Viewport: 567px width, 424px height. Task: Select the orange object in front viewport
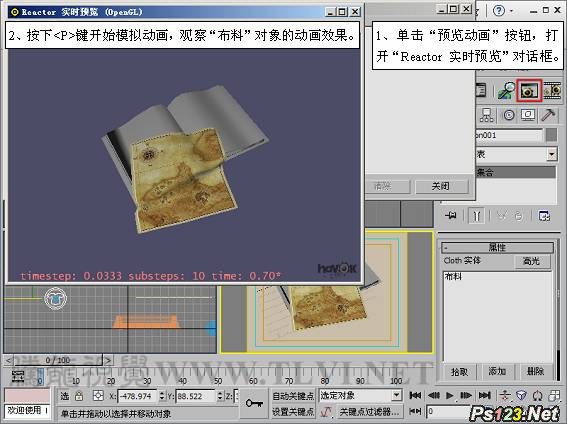(x=146, y=321)
